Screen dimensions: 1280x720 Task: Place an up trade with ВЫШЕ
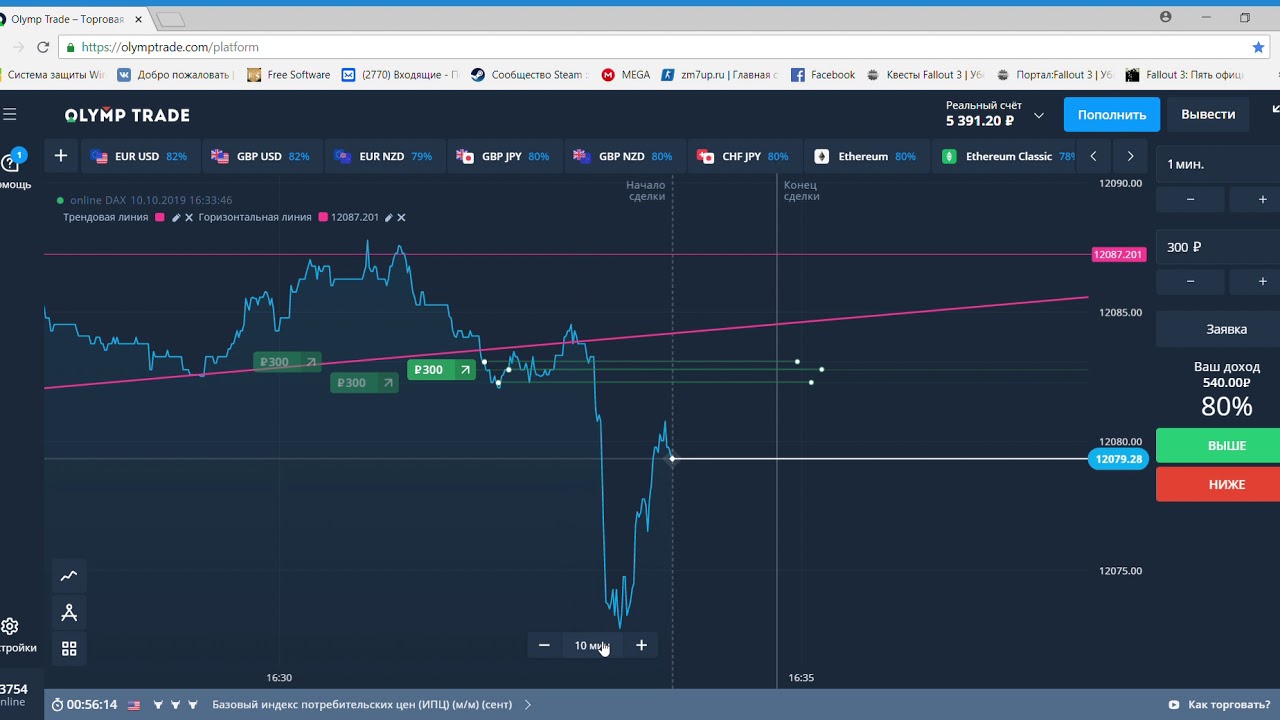[1218, 445]
